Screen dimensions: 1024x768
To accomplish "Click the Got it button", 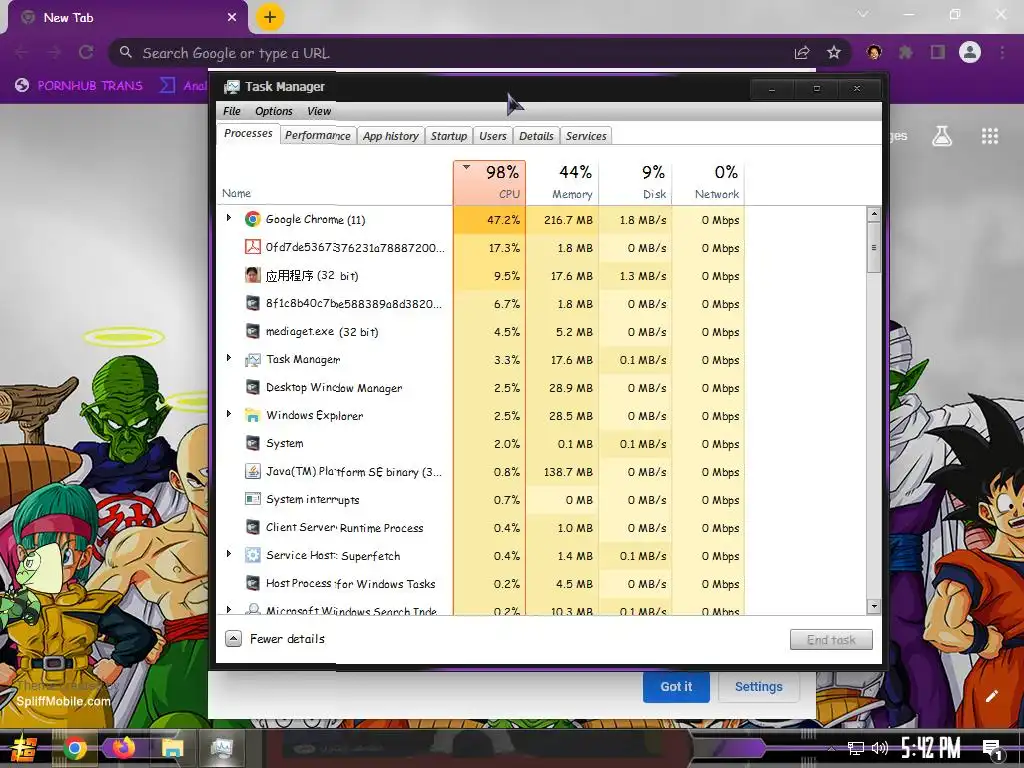I will (x=676, y=686).
